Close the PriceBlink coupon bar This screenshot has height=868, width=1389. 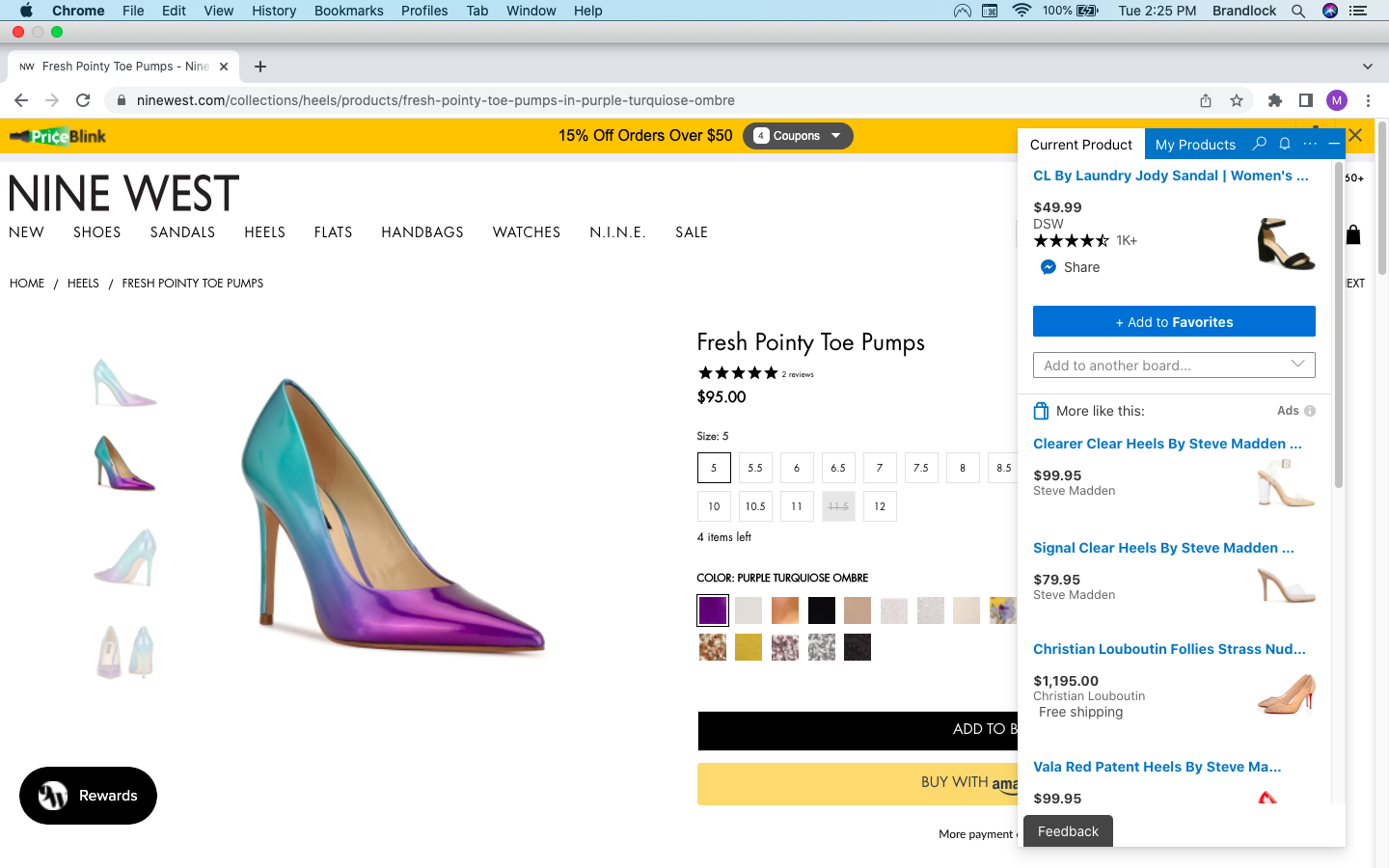1355,135
